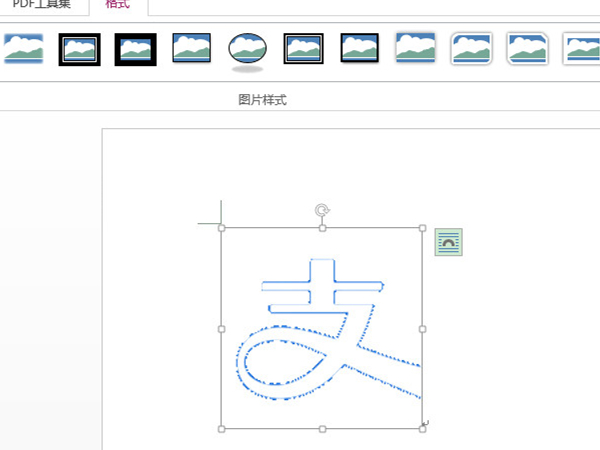Select the blue outlined 支 logo image
Screen dimensions: 600x450
322,329
